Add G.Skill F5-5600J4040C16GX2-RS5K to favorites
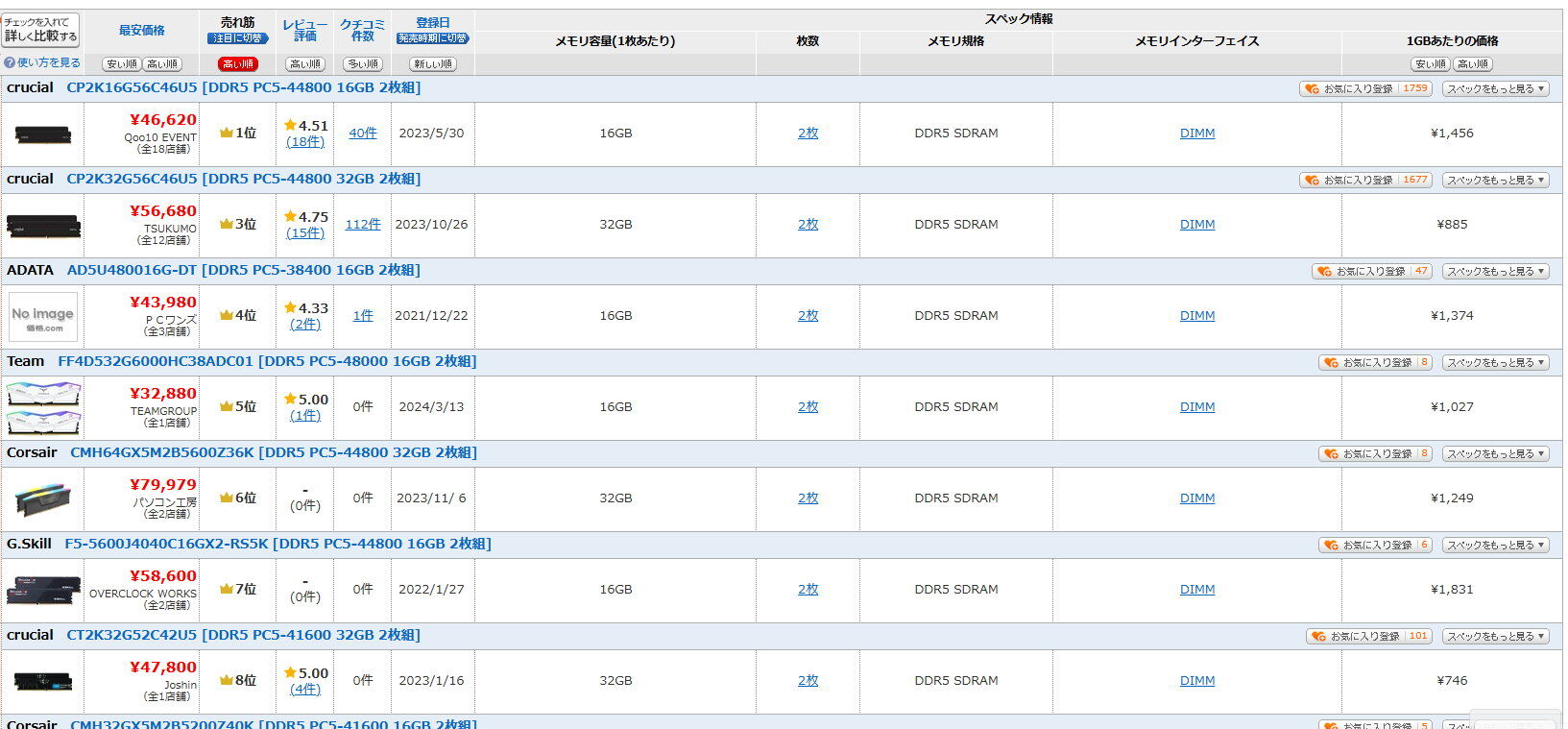 click(1376, 545)
